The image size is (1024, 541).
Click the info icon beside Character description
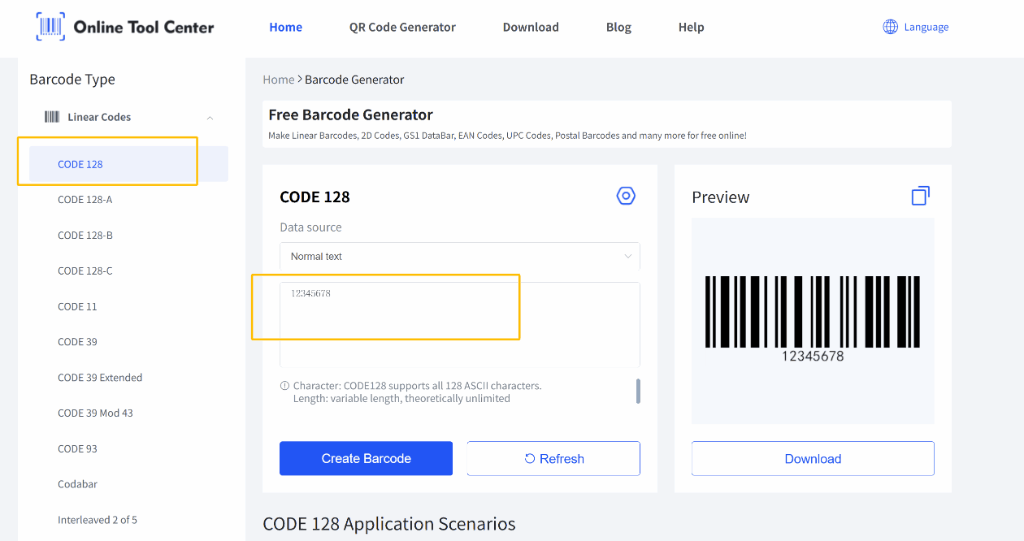click(285, 386)
